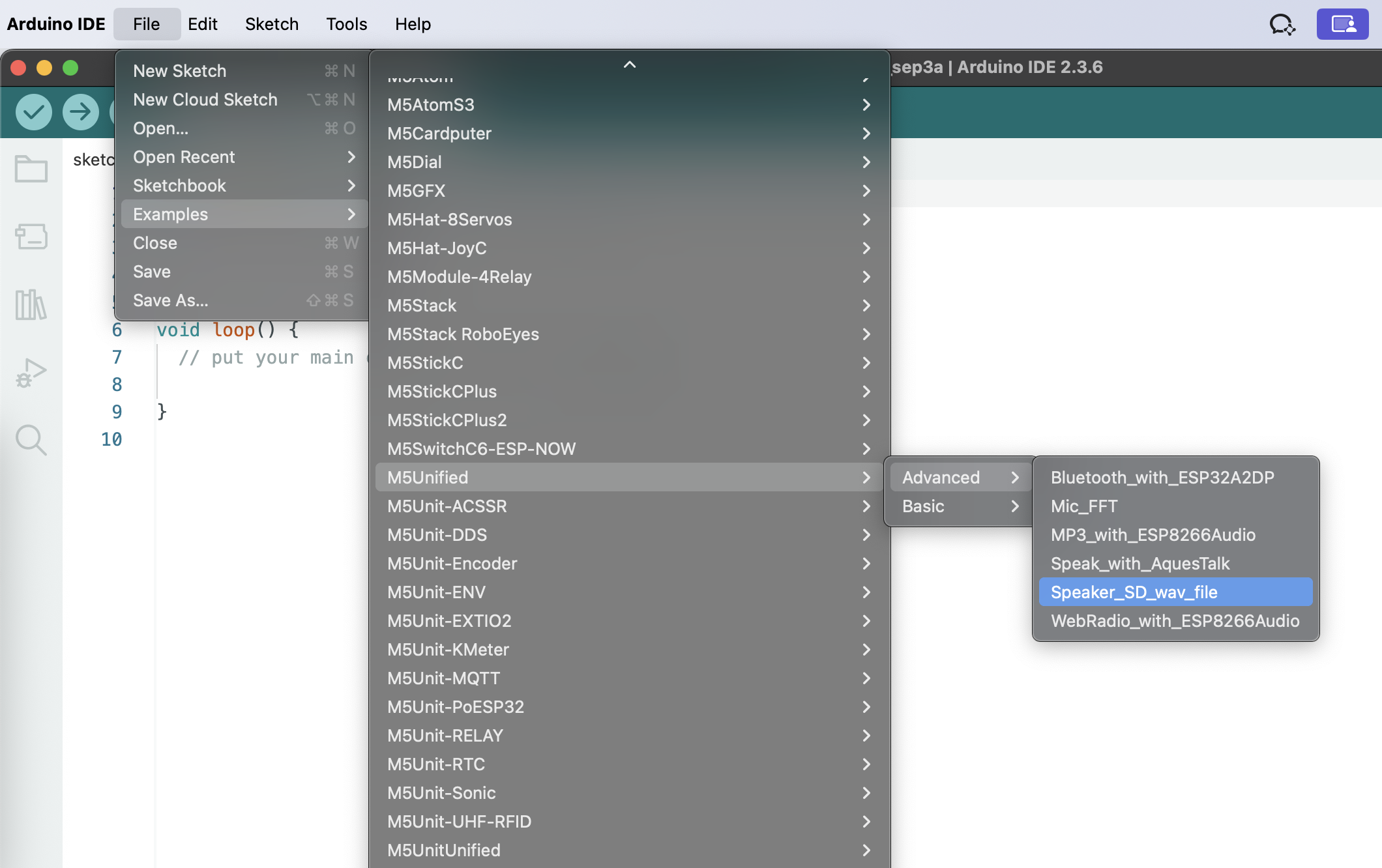The height and width of the screenshot is (868, 1382).
Task: Expand M5Unit-ACSSR examples
Action: pos(630,506)
